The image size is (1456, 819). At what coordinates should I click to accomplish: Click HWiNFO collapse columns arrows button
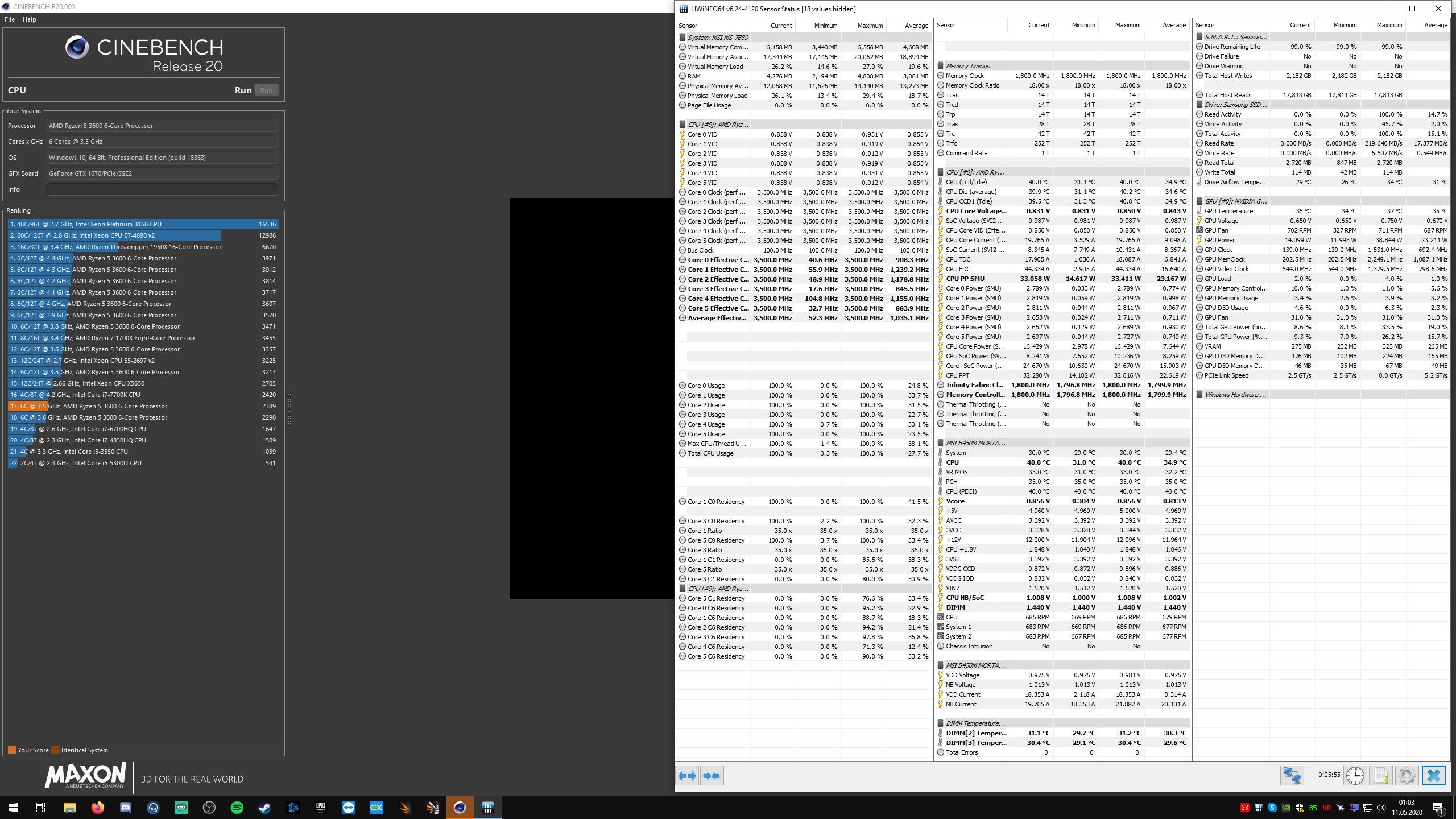712,776
